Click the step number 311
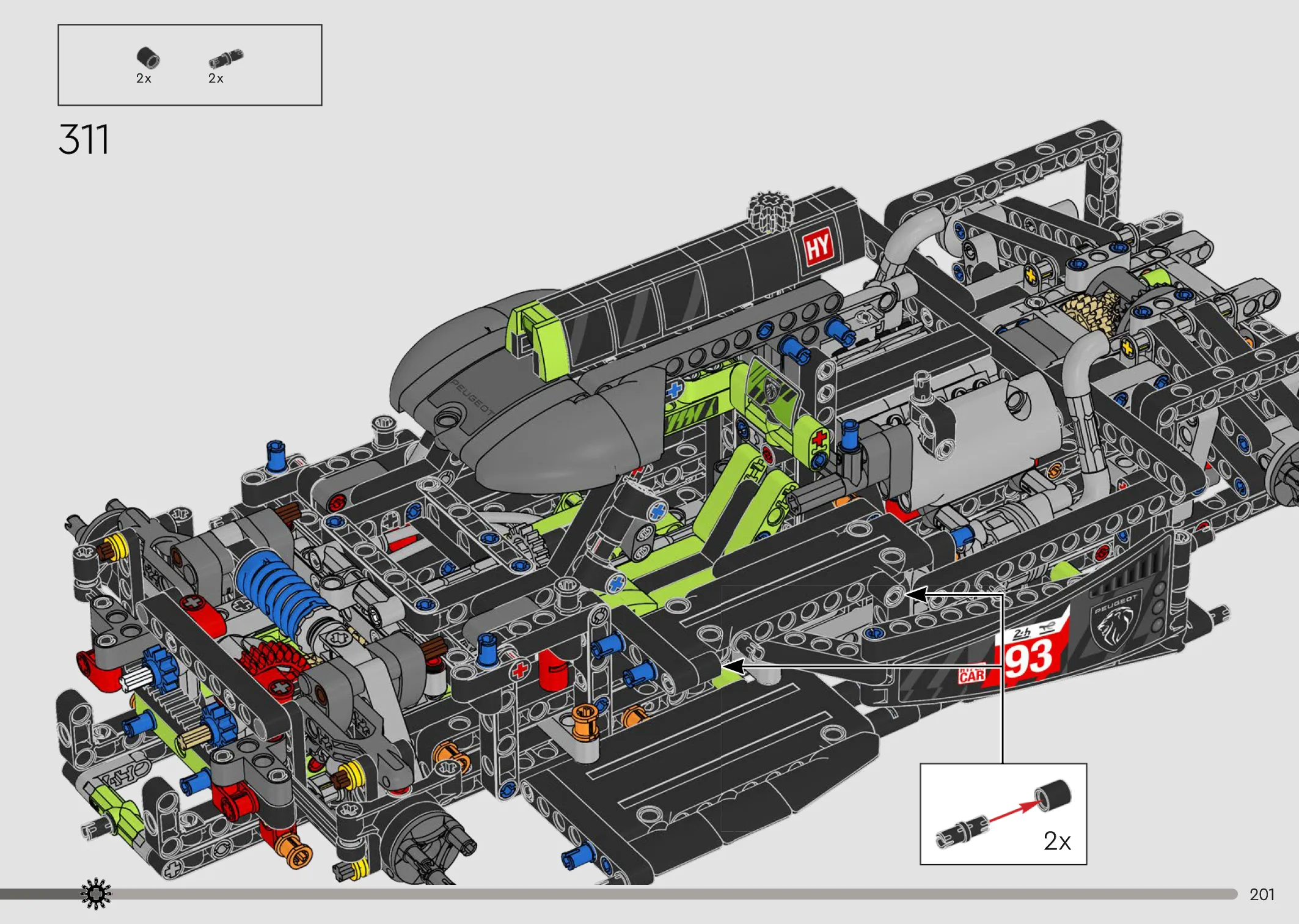The image size is (1299, 924). 84,139
